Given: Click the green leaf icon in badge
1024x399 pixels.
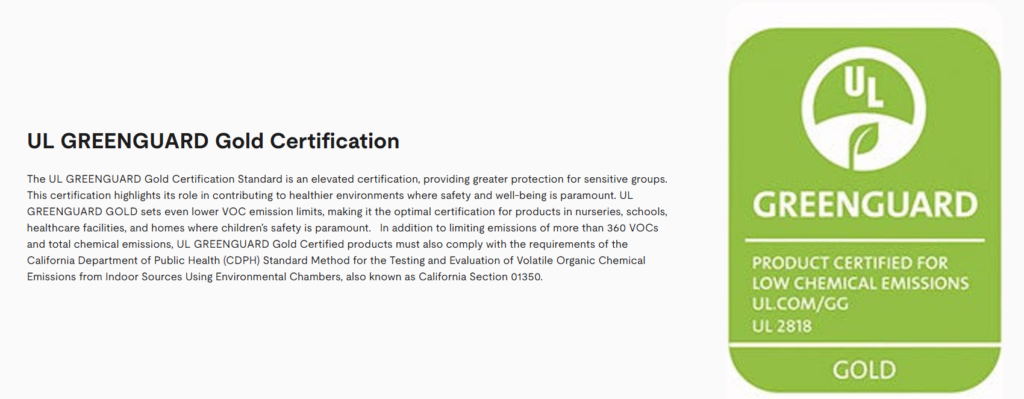Looking at the screenshot, I should point(863,144).
